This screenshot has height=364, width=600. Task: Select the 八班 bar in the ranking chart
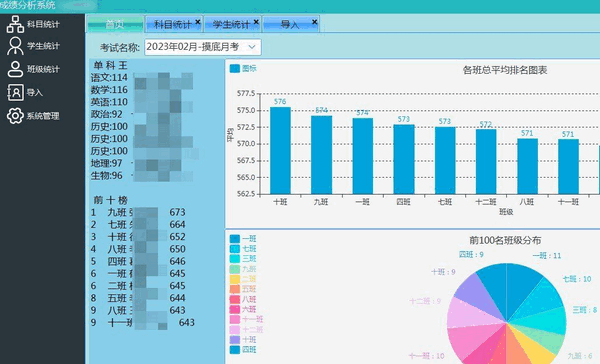527,166
